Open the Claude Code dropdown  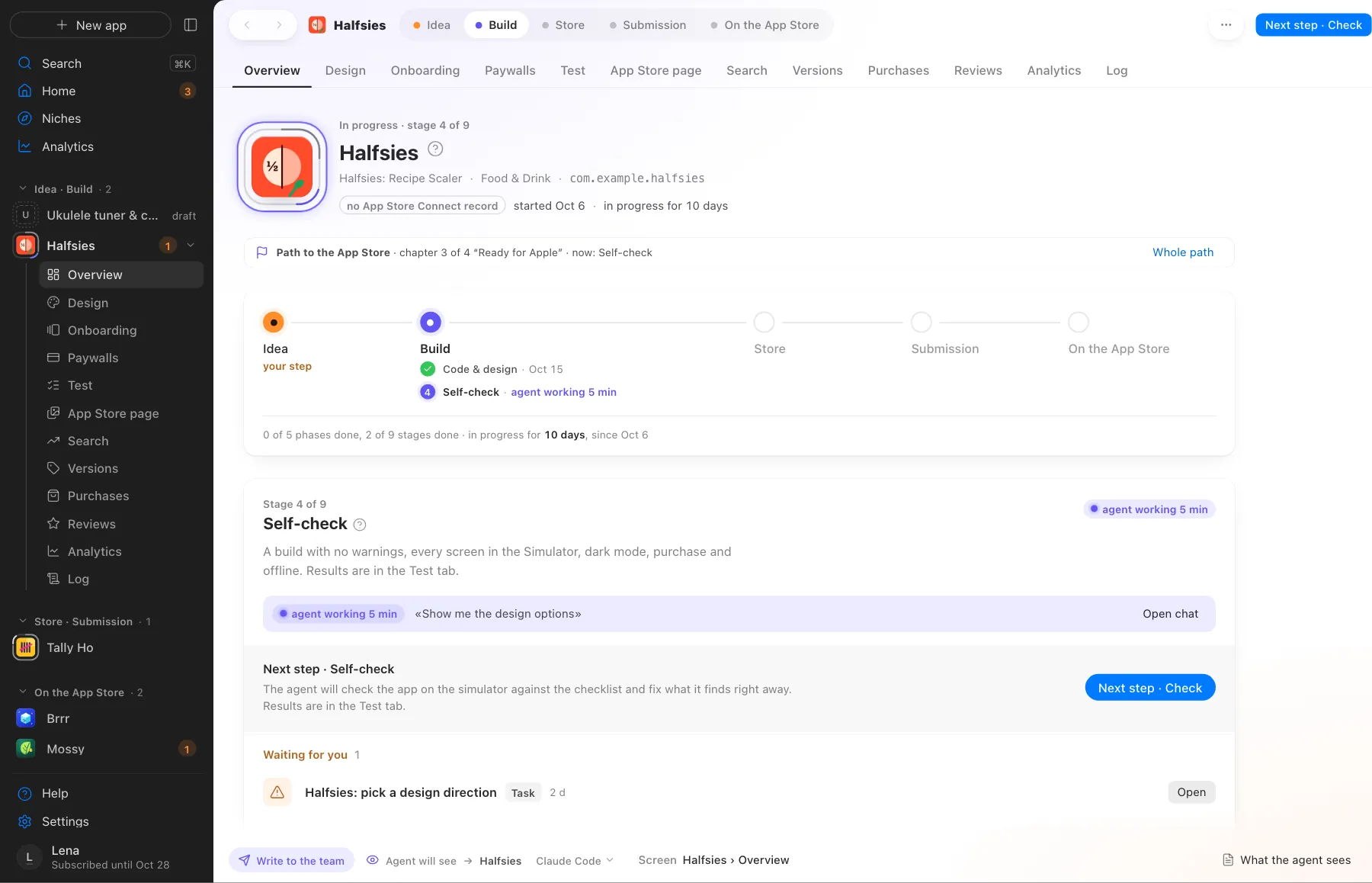tap(575, 861)
